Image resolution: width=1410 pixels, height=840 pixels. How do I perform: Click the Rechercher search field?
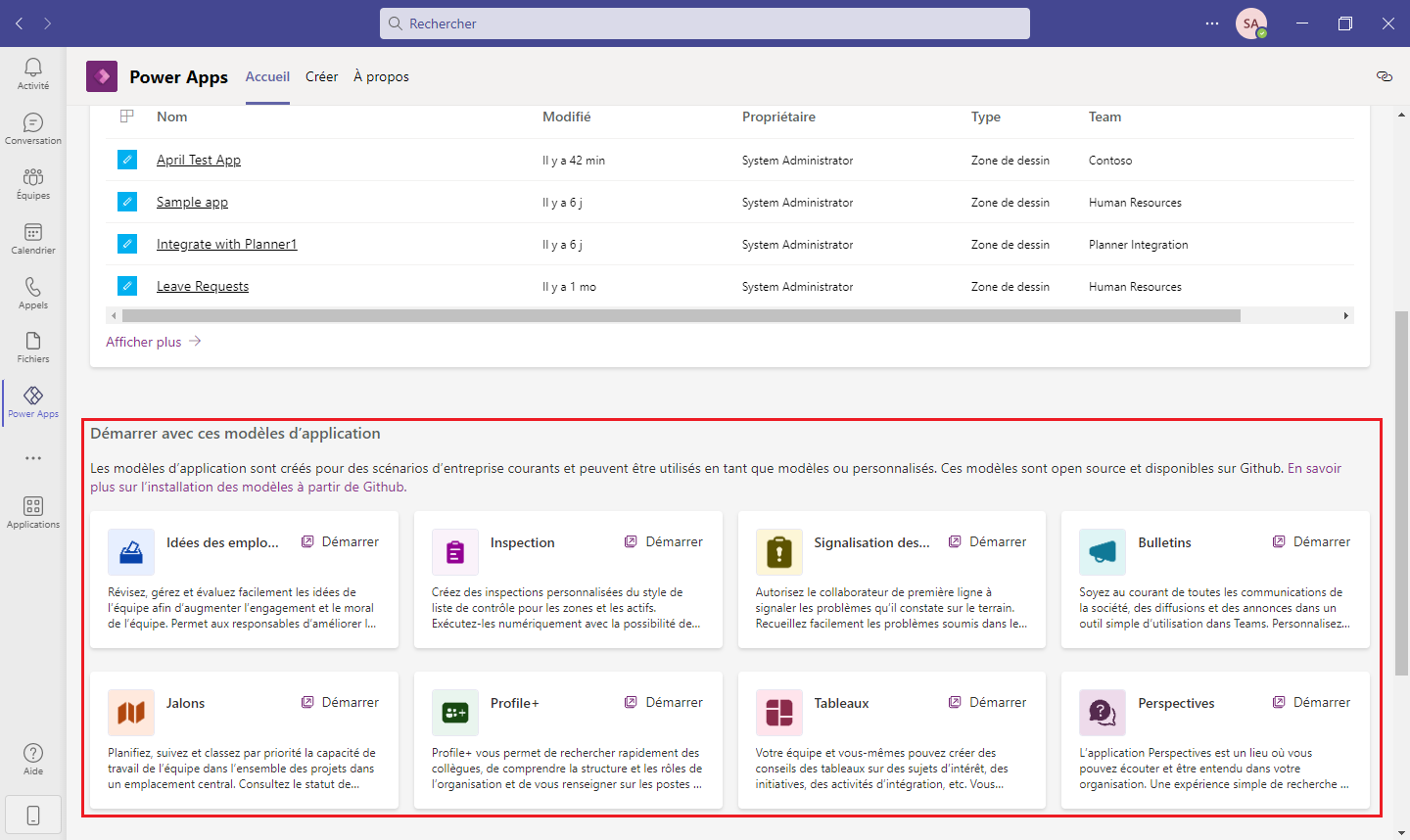coord(705,23)
